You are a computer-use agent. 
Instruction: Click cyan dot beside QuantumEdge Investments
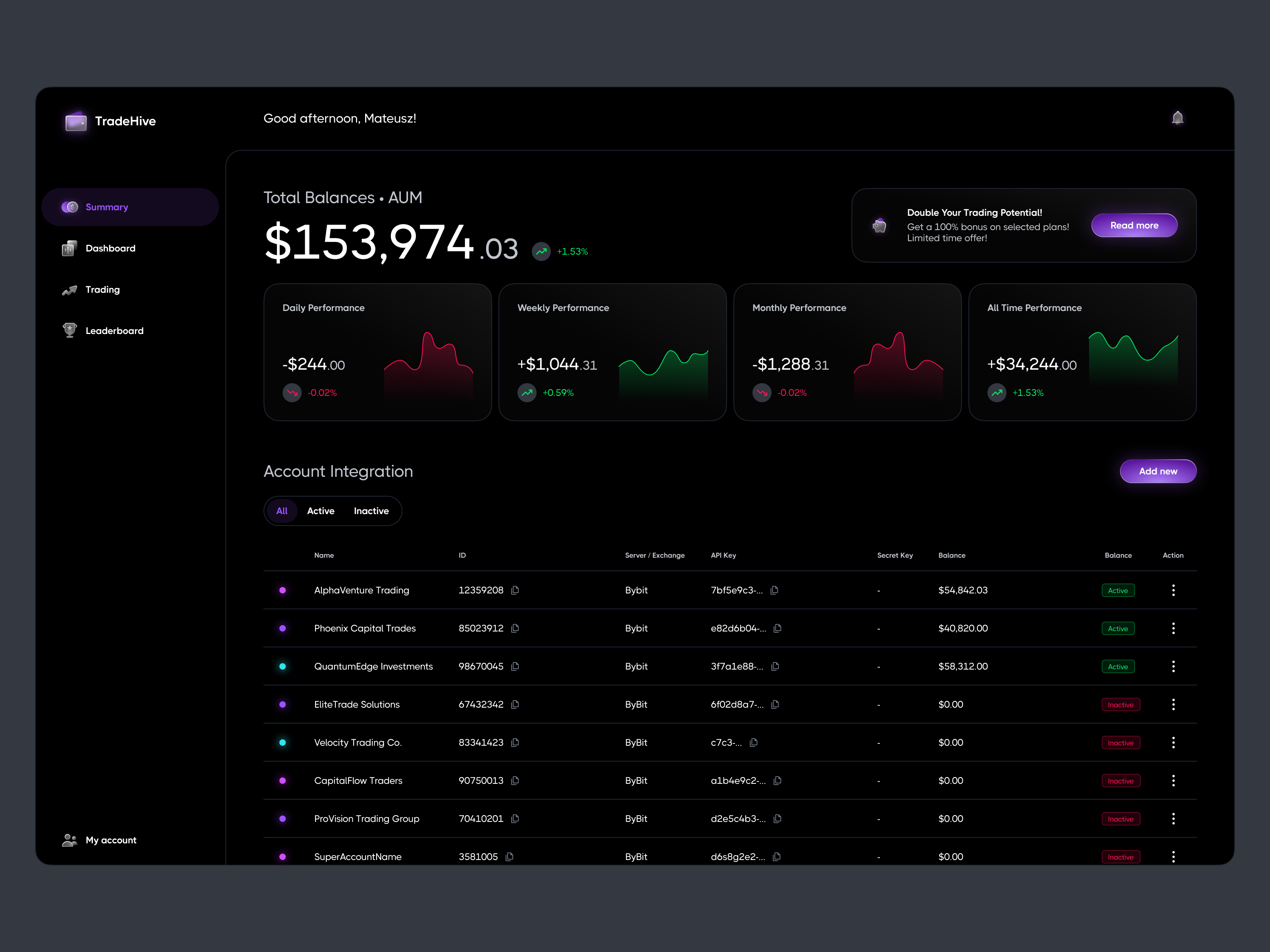283,666
